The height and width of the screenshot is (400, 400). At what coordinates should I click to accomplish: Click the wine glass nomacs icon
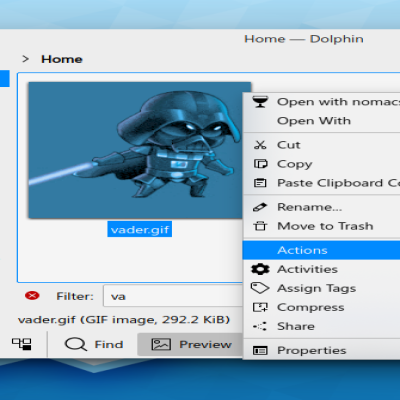pos(260,102)
